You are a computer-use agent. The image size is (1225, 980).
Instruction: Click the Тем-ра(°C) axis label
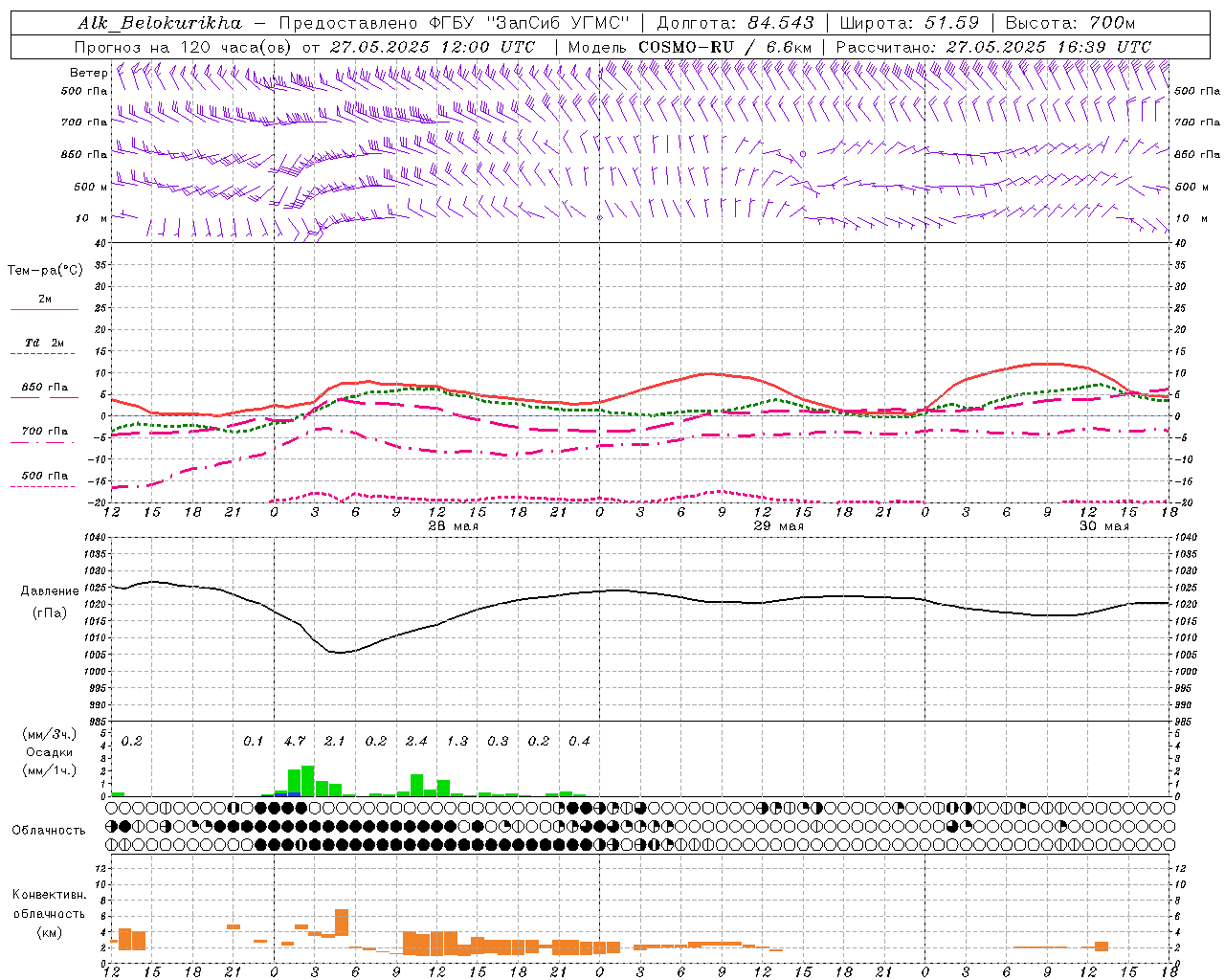pos(45,271)
